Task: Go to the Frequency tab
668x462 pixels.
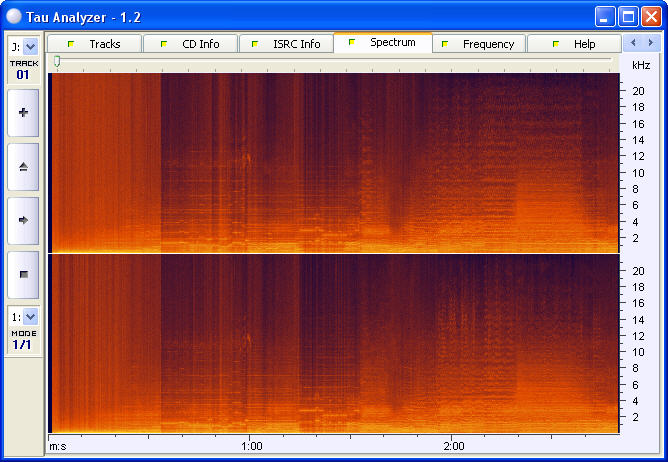Action: 479,44
